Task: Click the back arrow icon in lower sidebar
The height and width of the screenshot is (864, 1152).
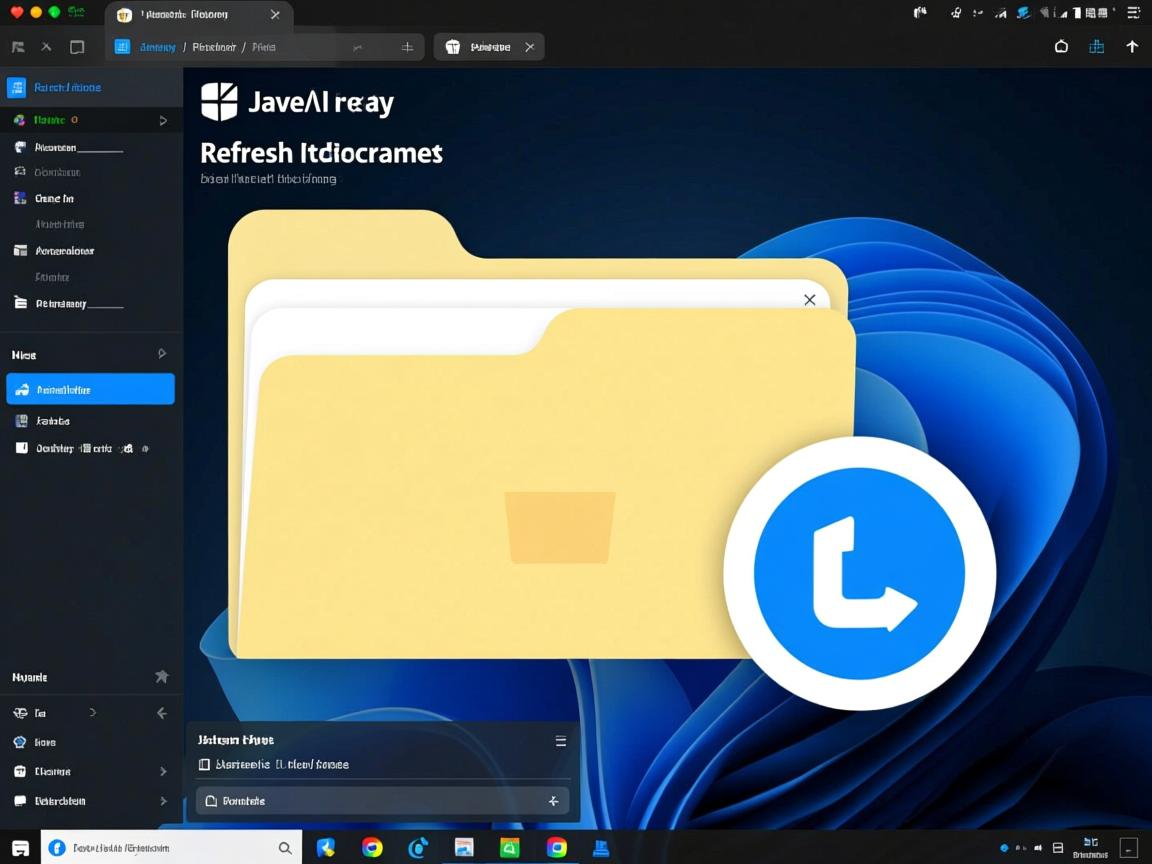Action: 162,713
